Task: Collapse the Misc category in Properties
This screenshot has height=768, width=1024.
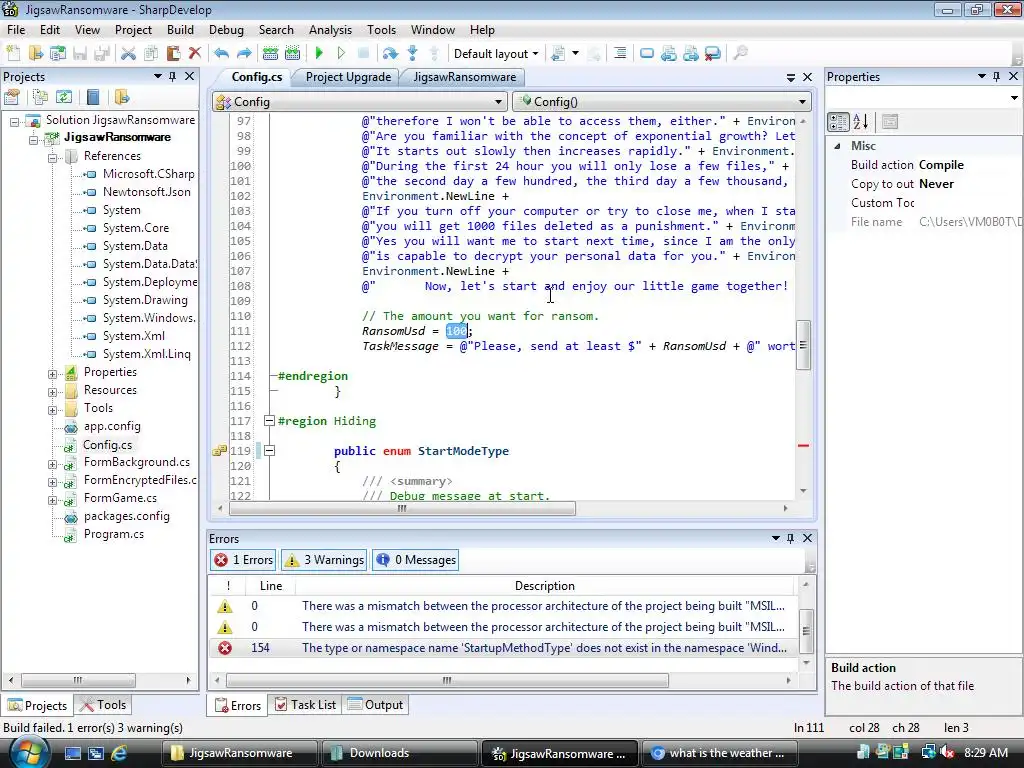Action: 838,146
